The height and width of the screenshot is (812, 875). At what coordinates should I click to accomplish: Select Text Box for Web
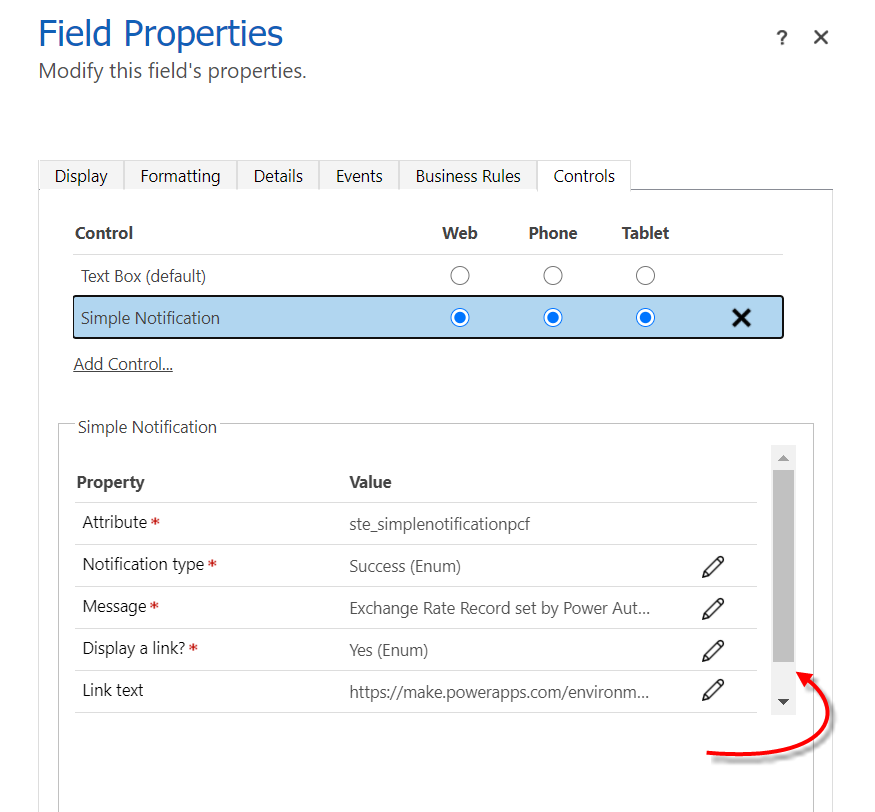click(x=459, y=275)
